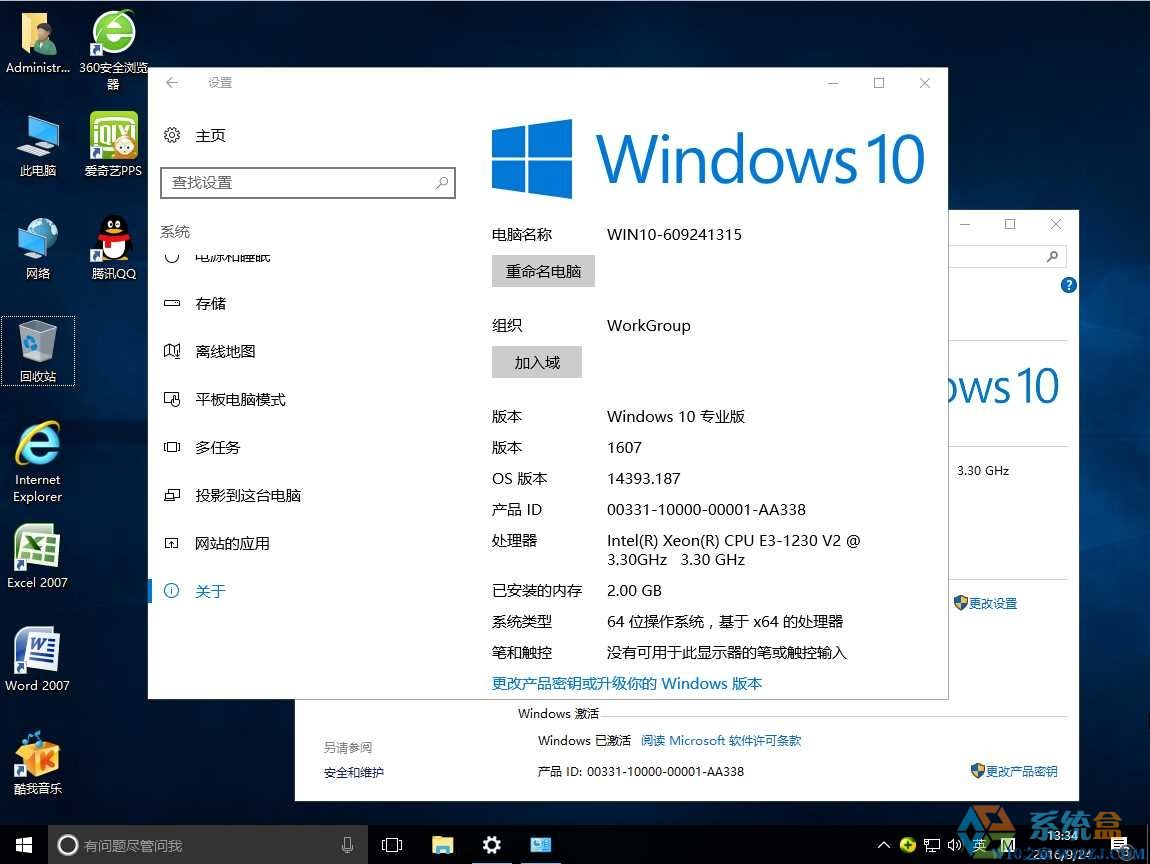Click the back arrow in Settings
The width and height of the screenshot is (1150, 864).
(x=172, y=83)
